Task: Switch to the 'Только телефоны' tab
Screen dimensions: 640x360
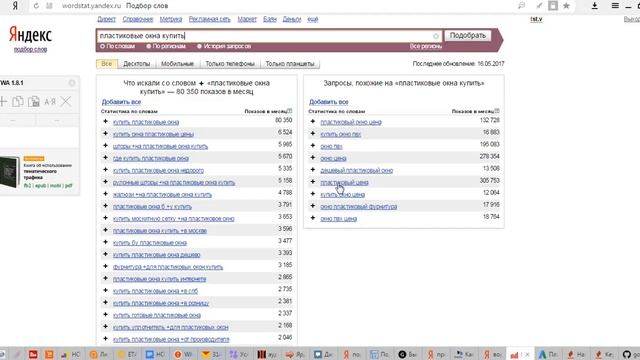Action: point(230,64)
